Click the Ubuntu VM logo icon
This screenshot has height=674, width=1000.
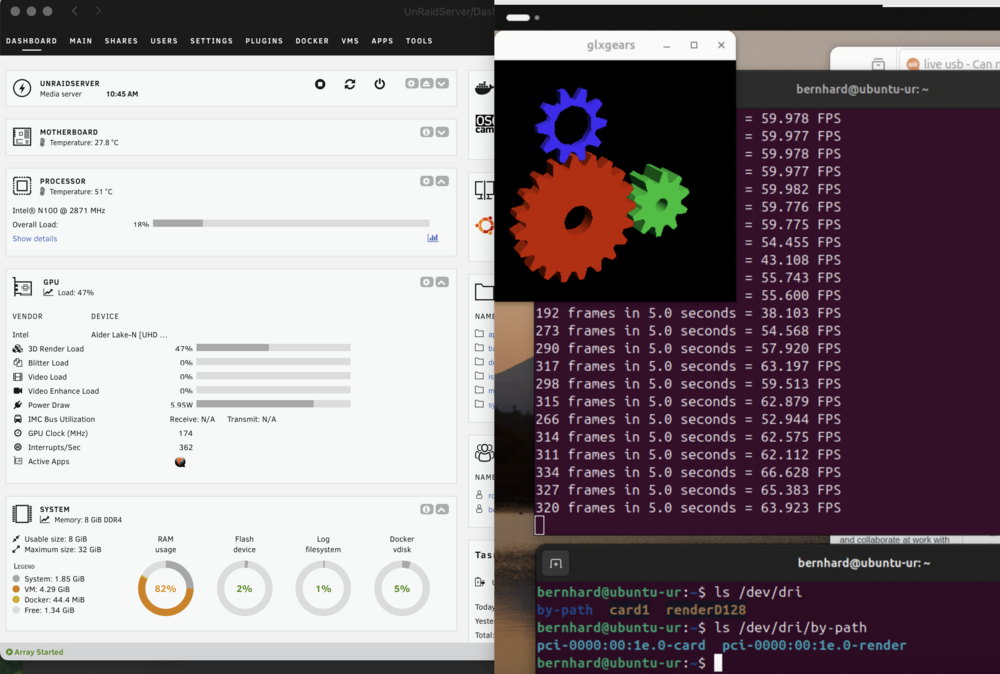coord(485,224)
